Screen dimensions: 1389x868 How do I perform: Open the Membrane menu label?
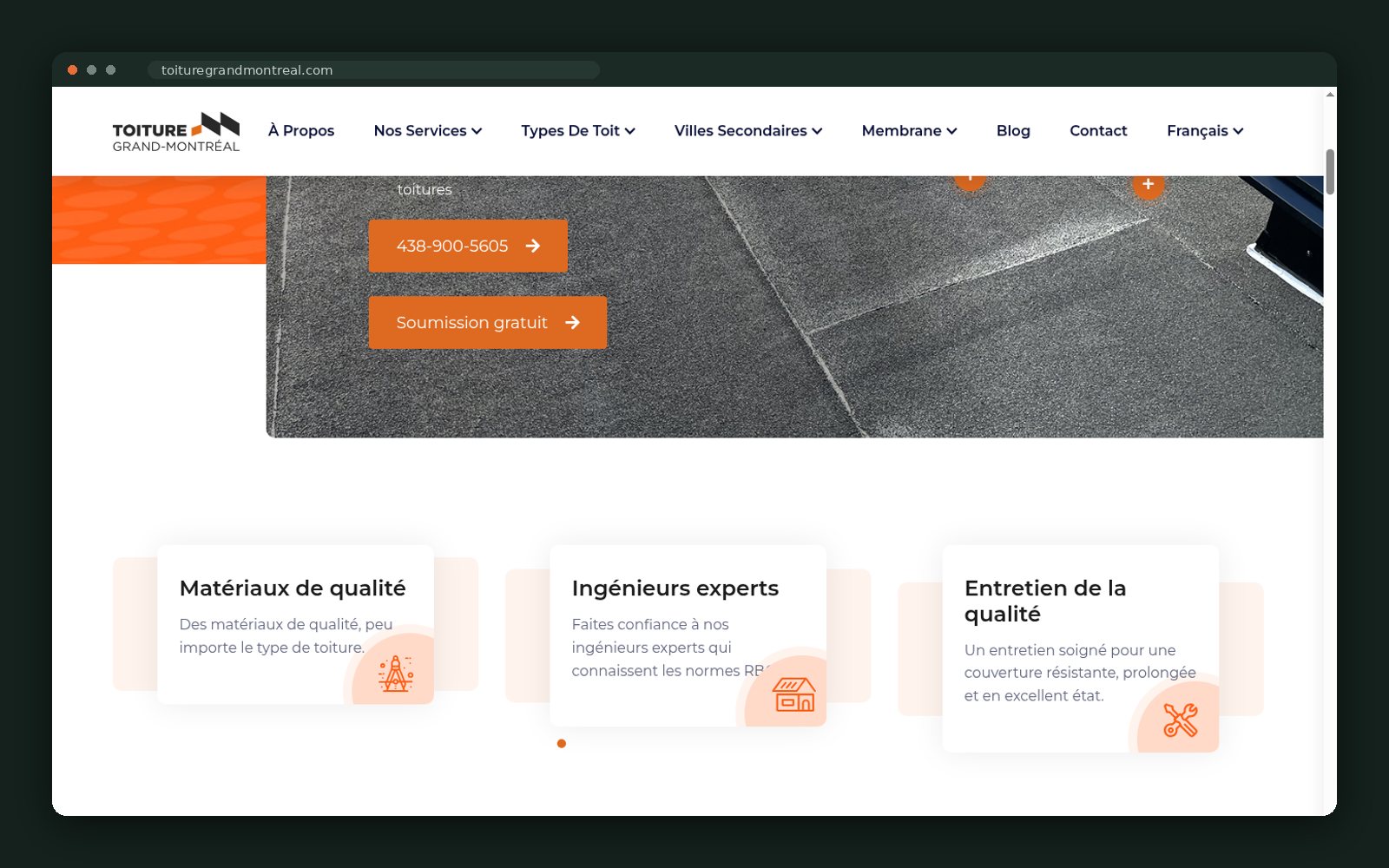tap(901, 131)
